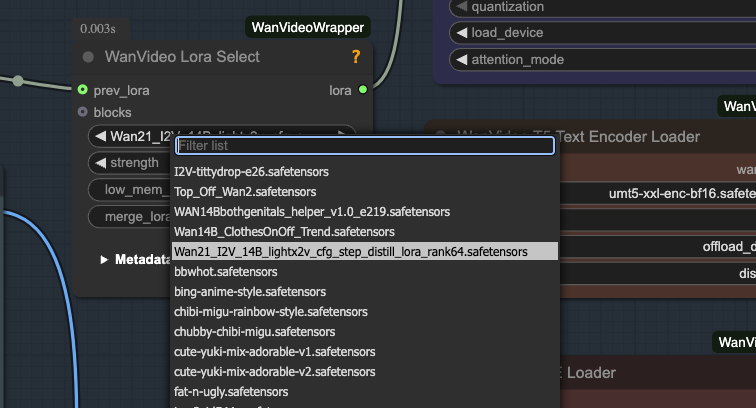Select I2V-tittydrop-e26.safetensors from the list

tap(365, 172)
